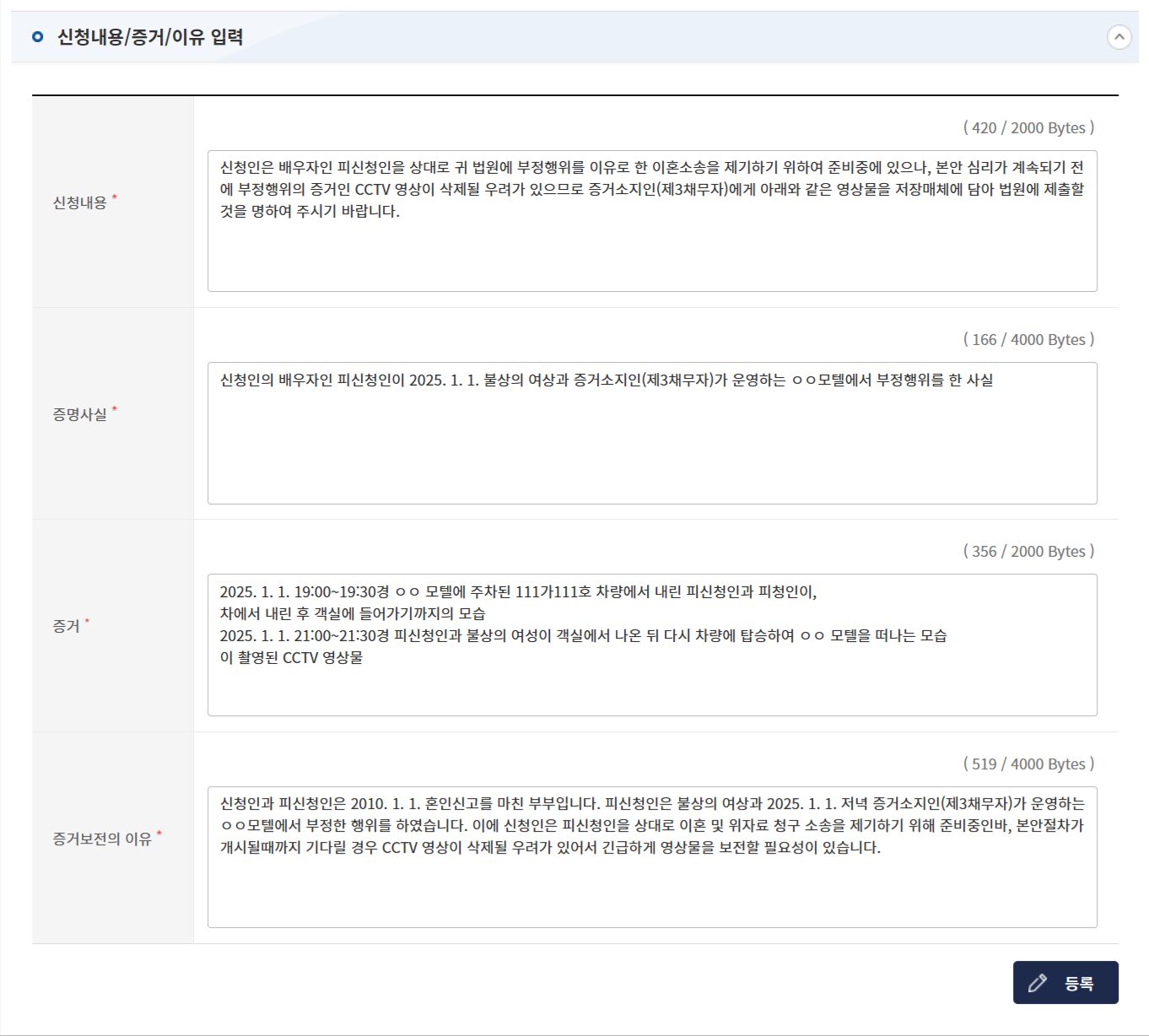This screenshot has width=1149, height=1036.
Task: Click the 신청내용/증거/이유 입력 header title
Action: pyautogui.click(x=146, y=36)
